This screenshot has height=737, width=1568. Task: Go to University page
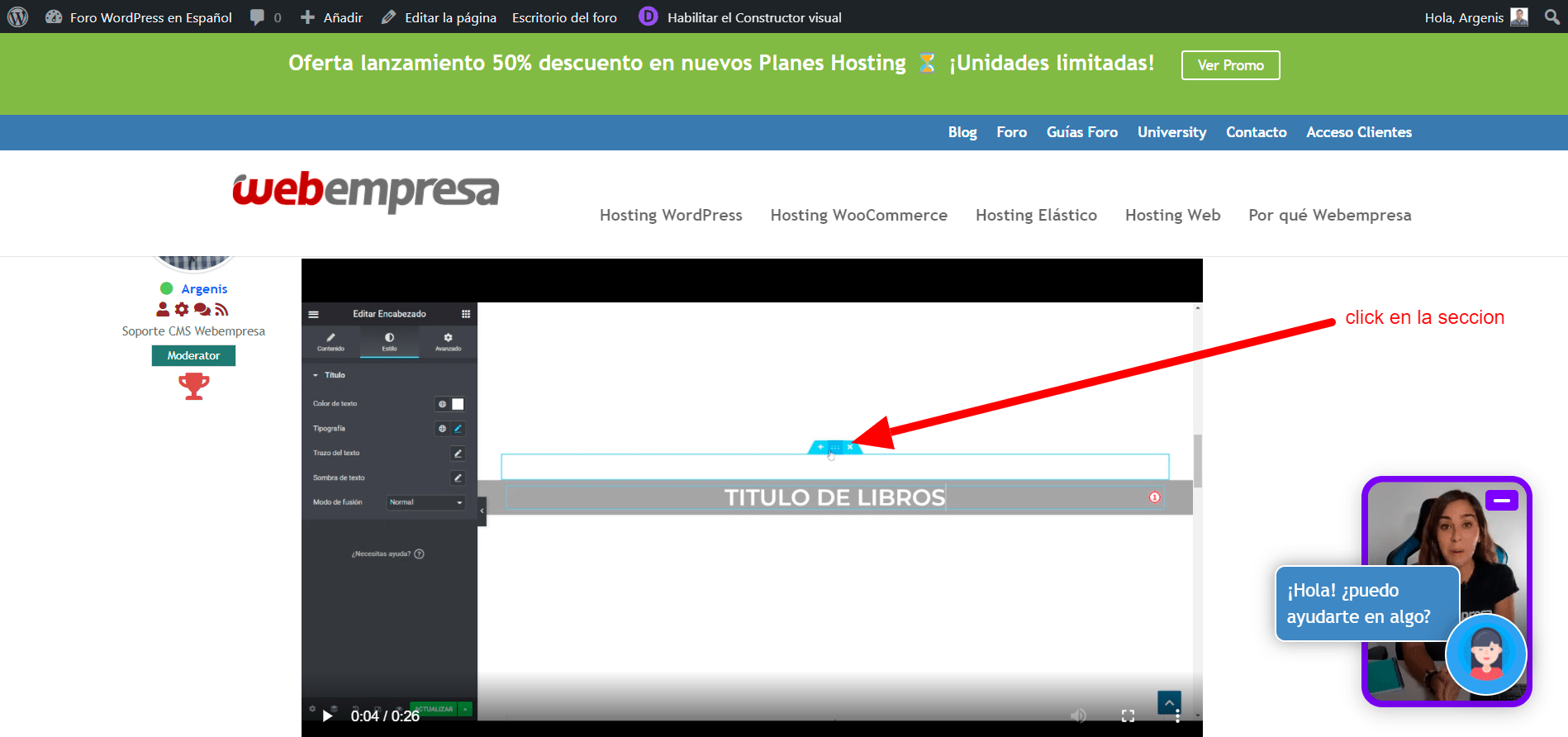pyautogui.click(x=1171, y=132)
